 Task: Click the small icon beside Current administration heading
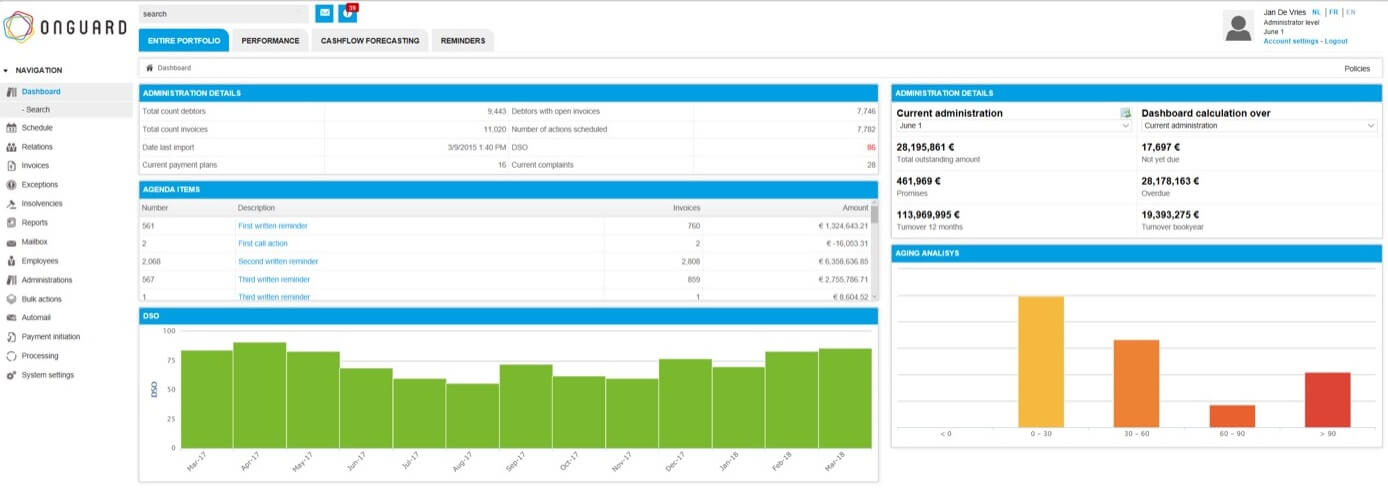1125,113
